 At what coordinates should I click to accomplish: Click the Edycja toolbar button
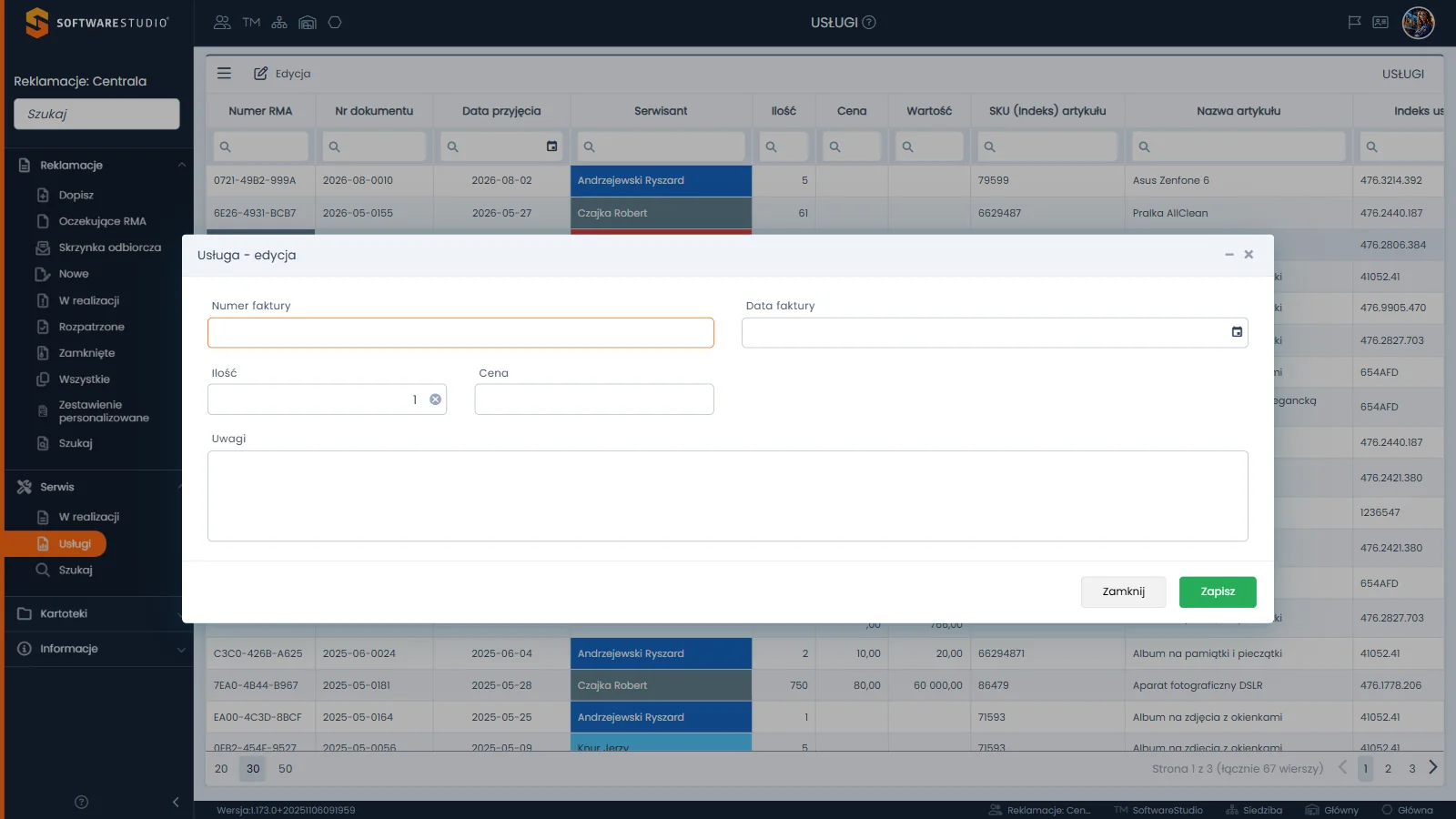pos(282,74)
